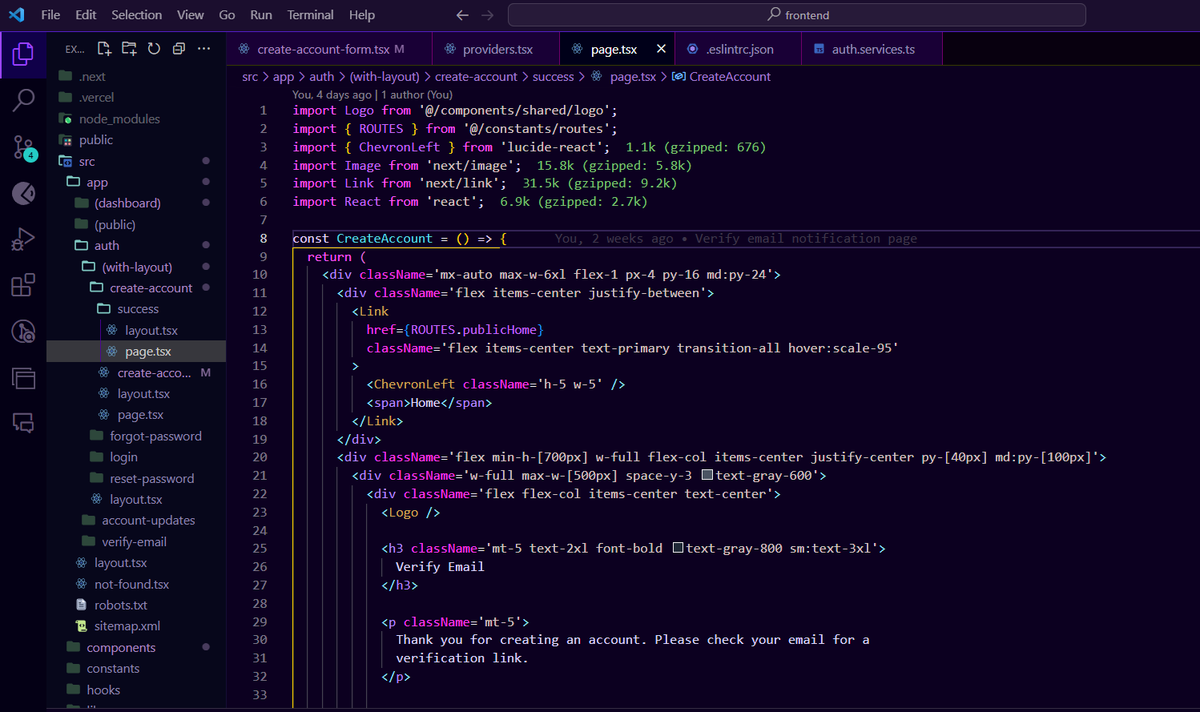Image resolution: width=1200 pixels, height=712 pixels.
Task: Open the Explorer view in the activity bar
Action: tap(23, 53)
